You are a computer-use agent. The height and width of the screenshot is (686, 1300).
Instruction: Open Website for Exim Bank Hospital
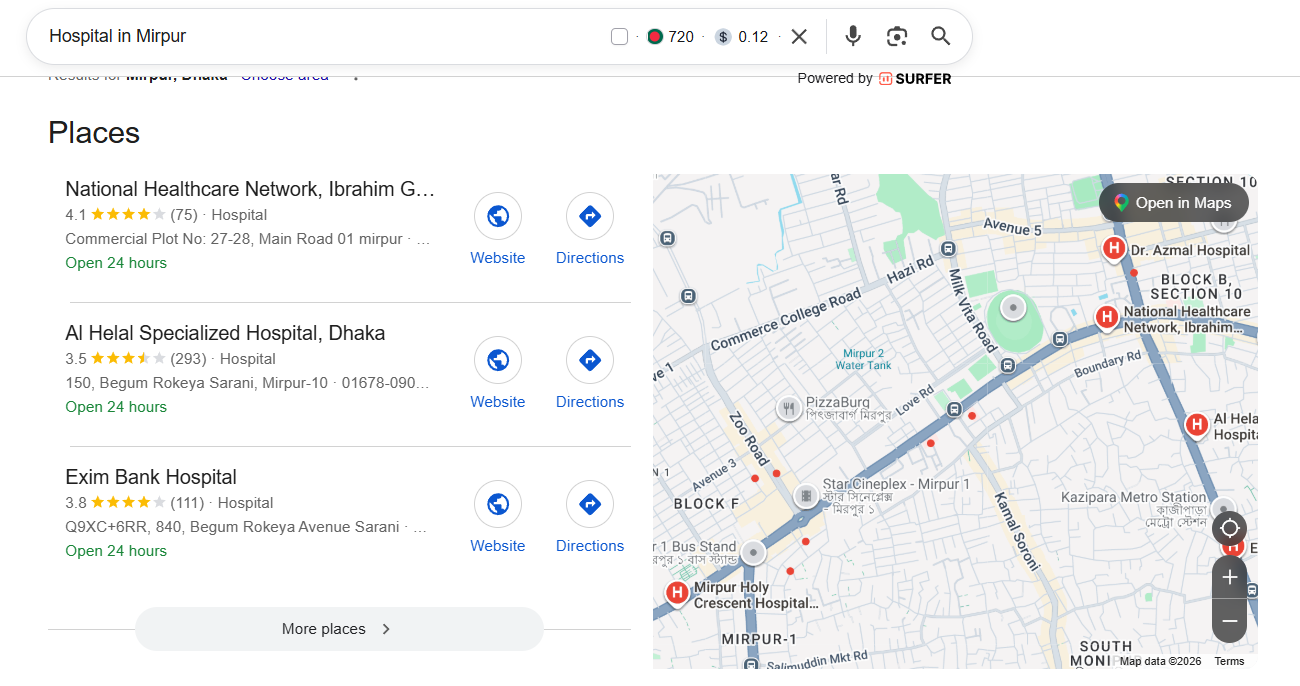point(497,504)
